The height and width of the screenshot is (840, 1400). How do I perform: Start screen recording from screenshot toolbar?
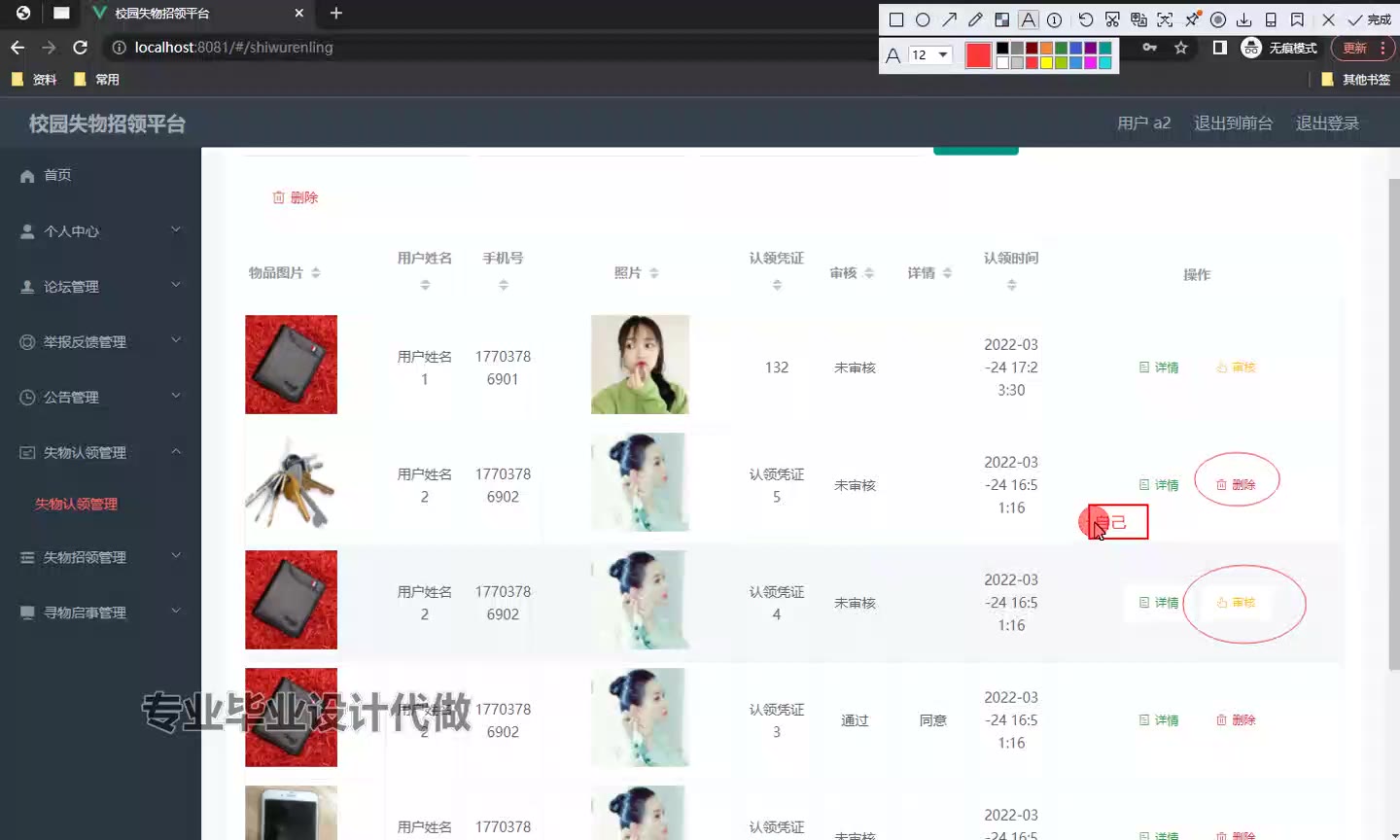point(1218,19)
